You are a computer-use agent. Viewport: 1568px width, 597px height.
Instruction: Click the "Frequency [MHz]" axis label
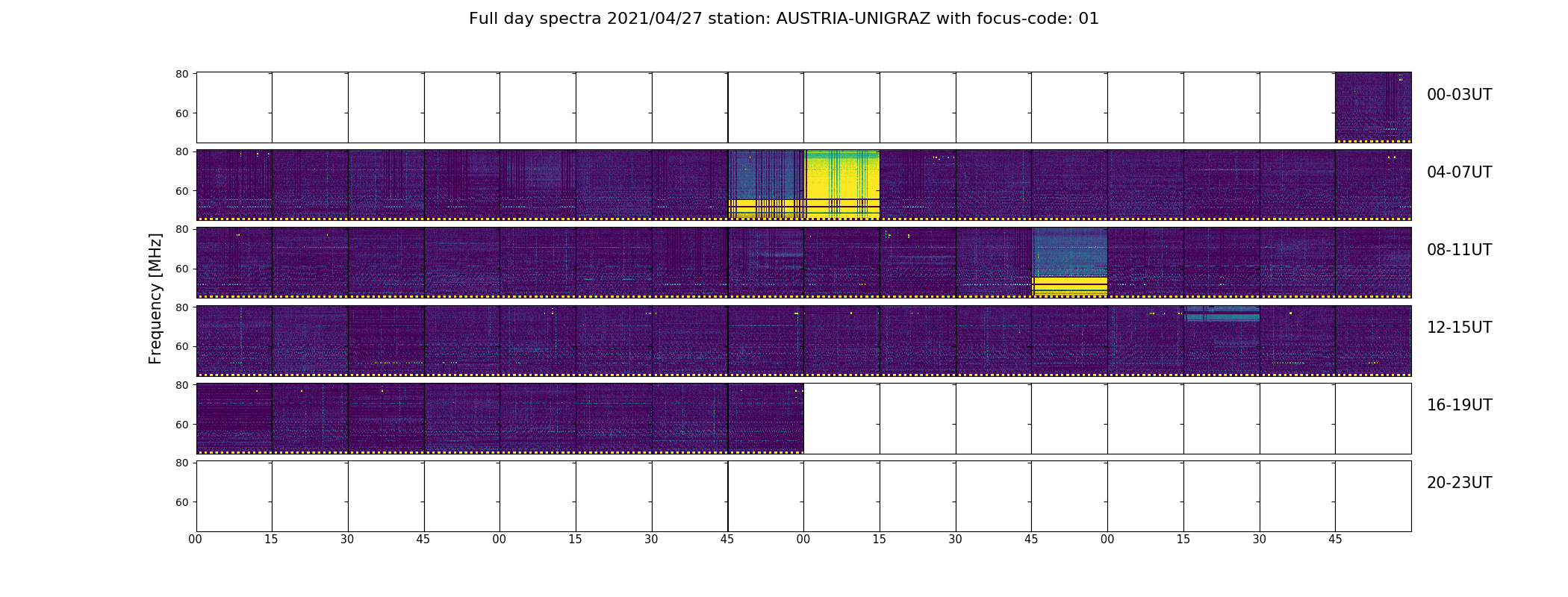point(155,298)
